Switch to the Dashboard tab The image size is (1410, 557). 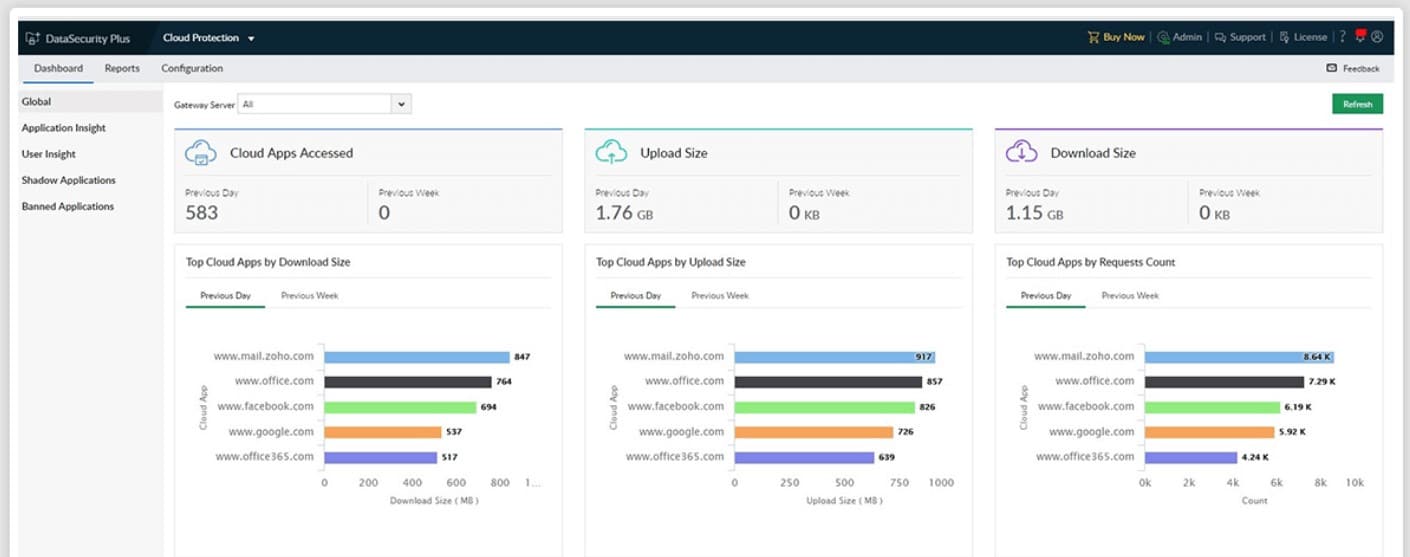[x=58, y=68]
